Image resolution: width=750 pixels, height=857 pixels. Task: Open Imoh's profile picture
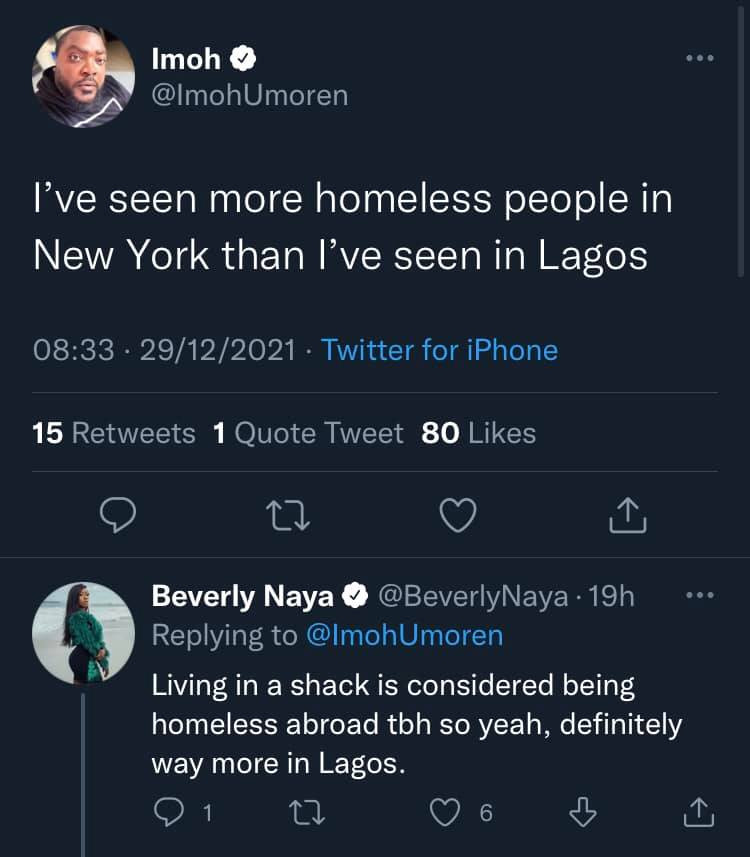[83, 77]
